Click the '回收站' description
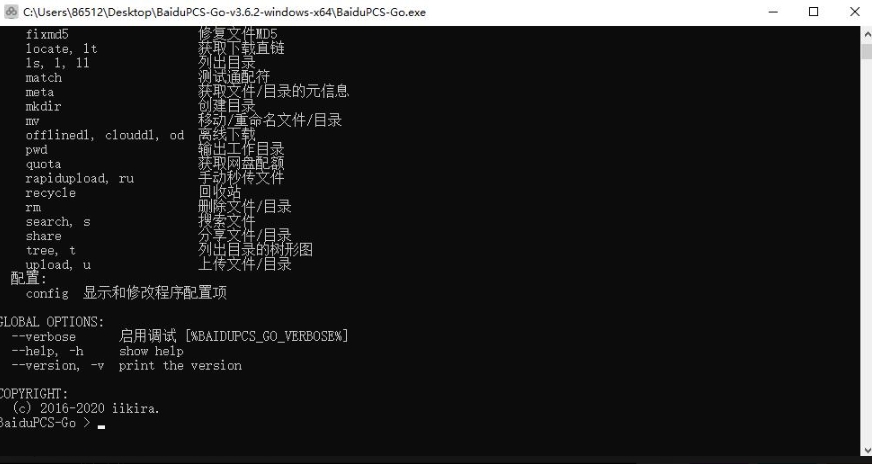This screenshot has height=464, width=872. (220, 192)
